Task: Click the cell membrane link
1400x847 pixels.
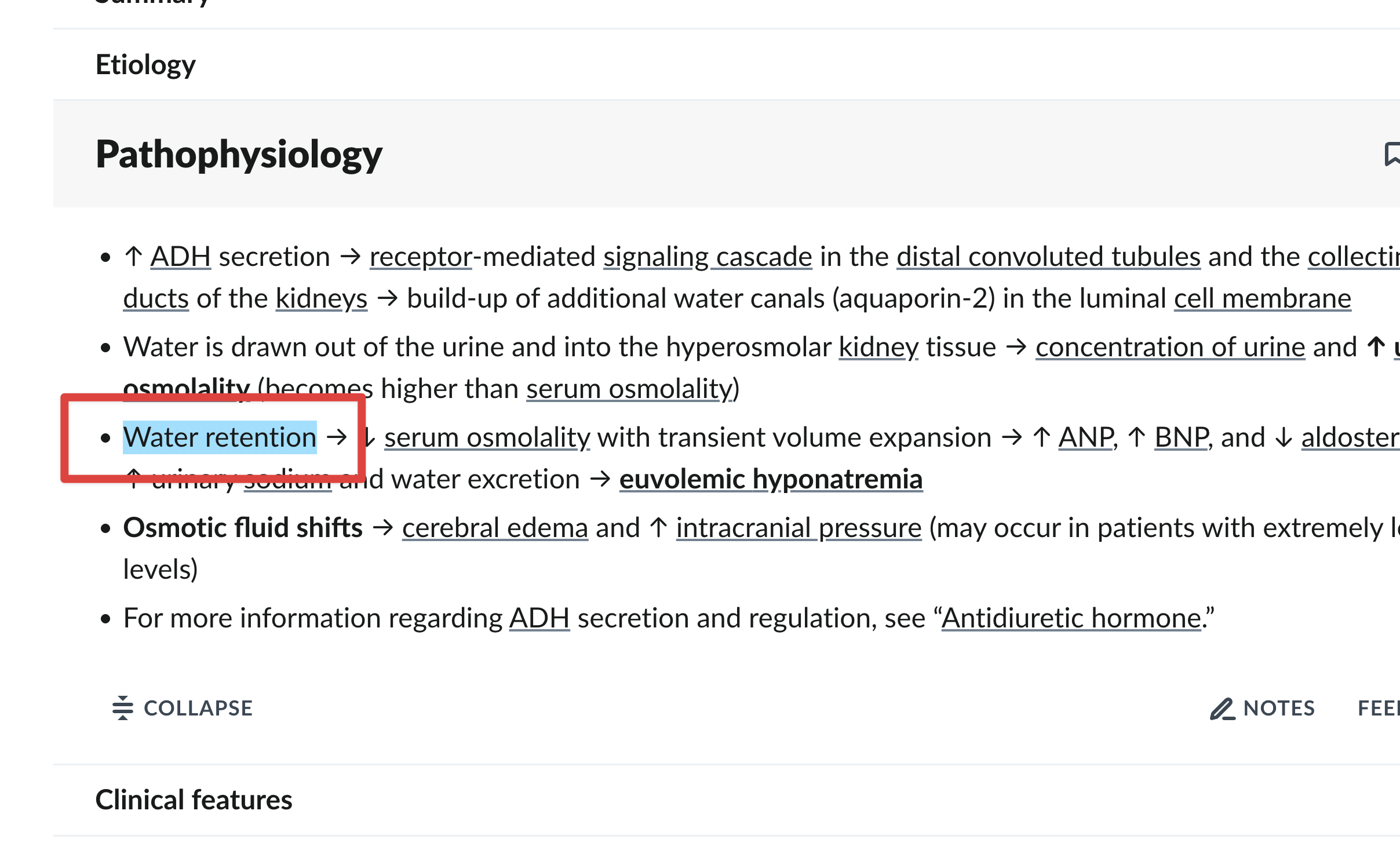Action: click(x=1262, y=299)
